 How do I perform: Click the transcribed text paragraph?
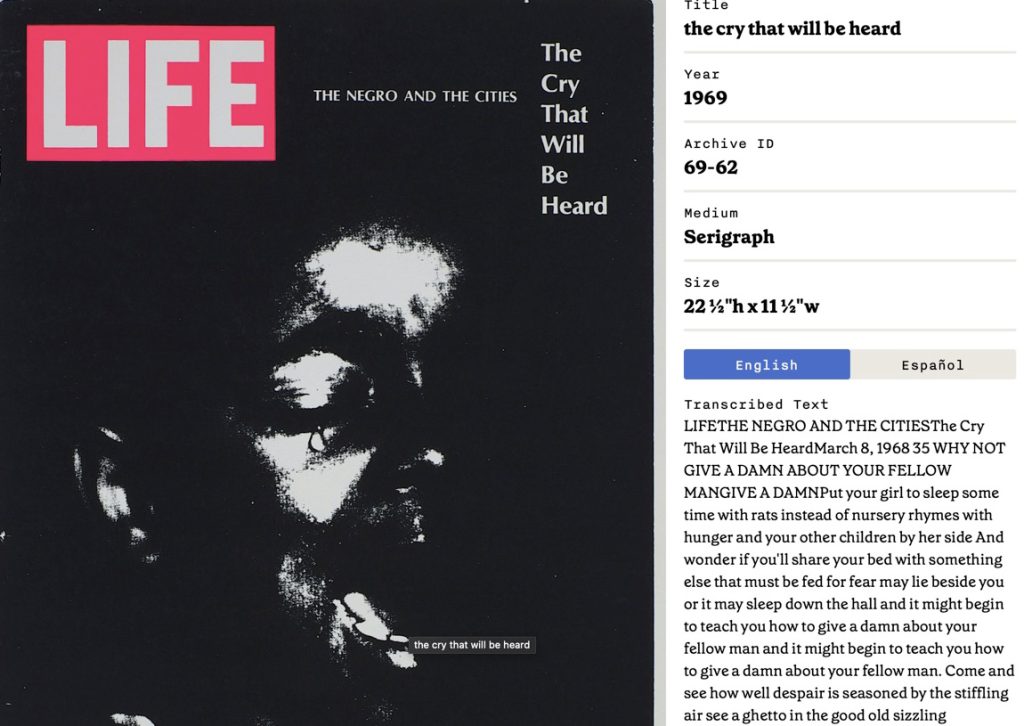click(x=847, y=571)
